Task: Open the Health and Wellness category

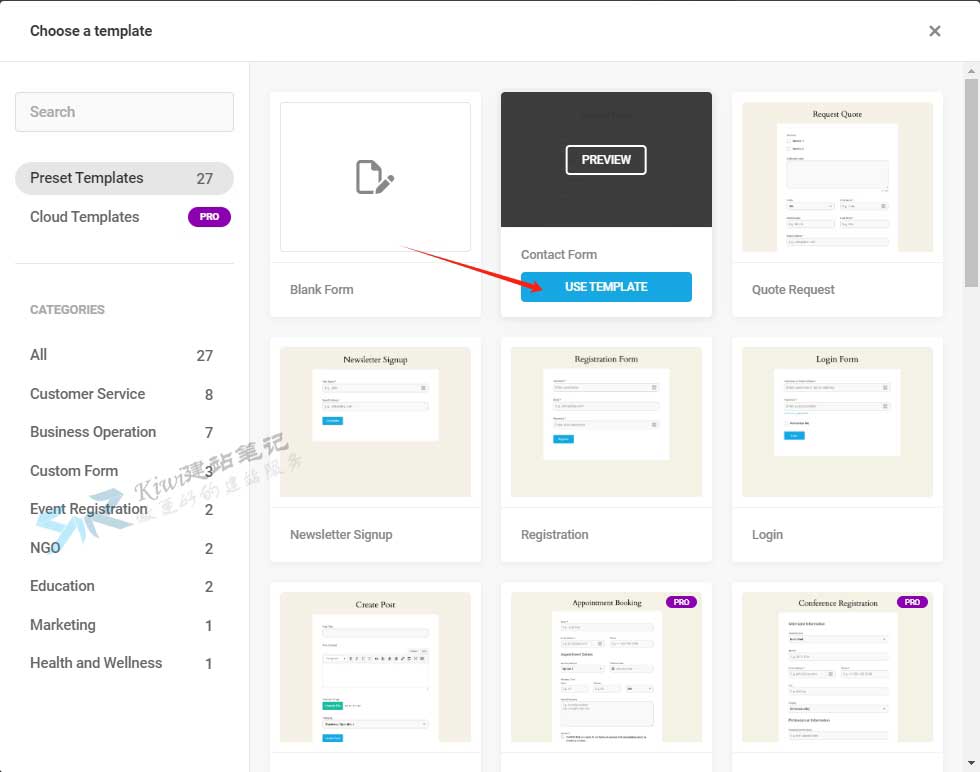Action: pyautogui.click(x=96, y=663)
